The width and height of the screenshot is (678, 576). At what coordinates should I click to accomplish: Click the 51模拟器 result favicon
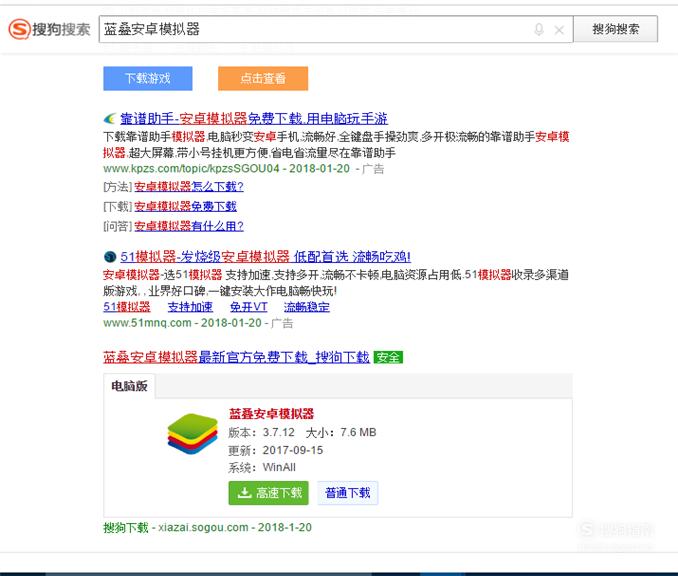[x=110, y=257]
